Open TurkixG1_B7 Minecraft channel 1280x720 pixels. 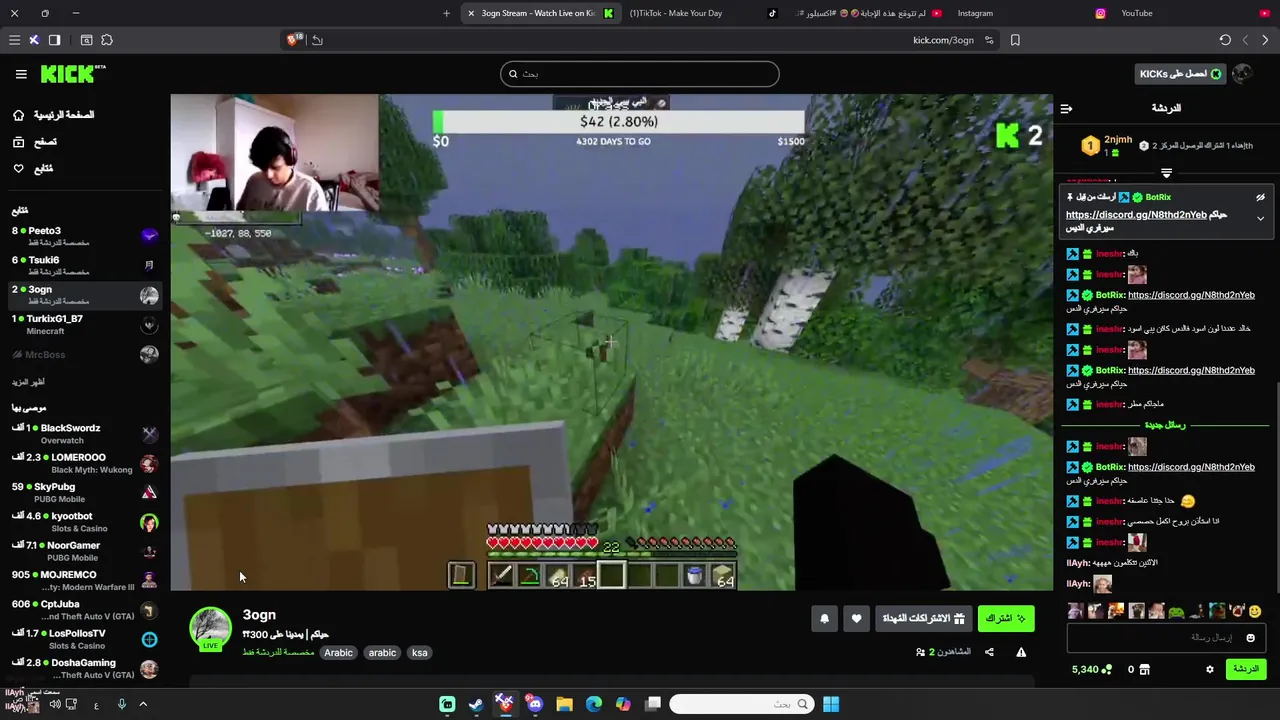pyautogui.click(x=84, y=324)
